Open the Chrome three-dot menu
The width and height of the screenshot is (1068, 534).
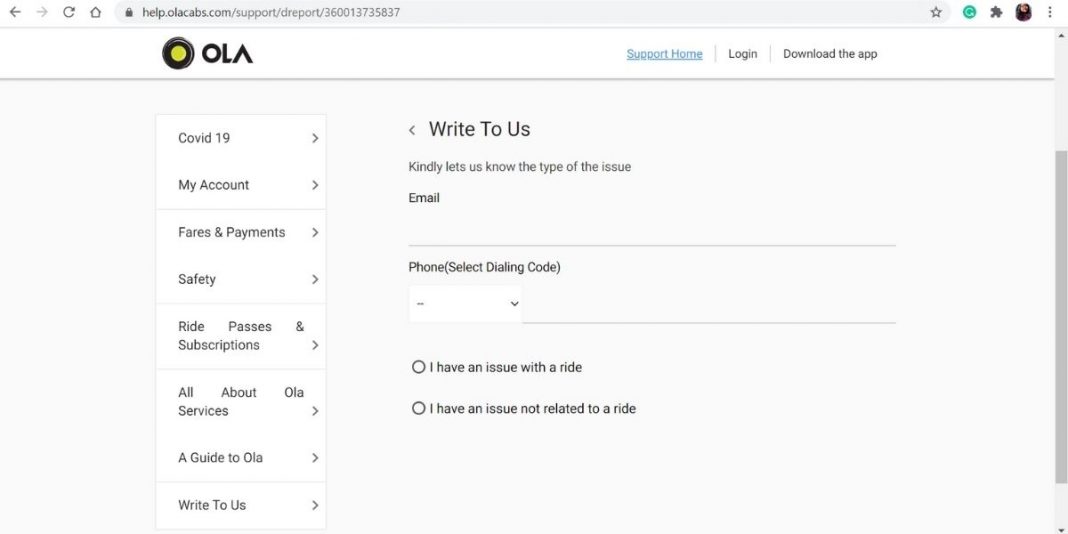tap(1050, 12)
